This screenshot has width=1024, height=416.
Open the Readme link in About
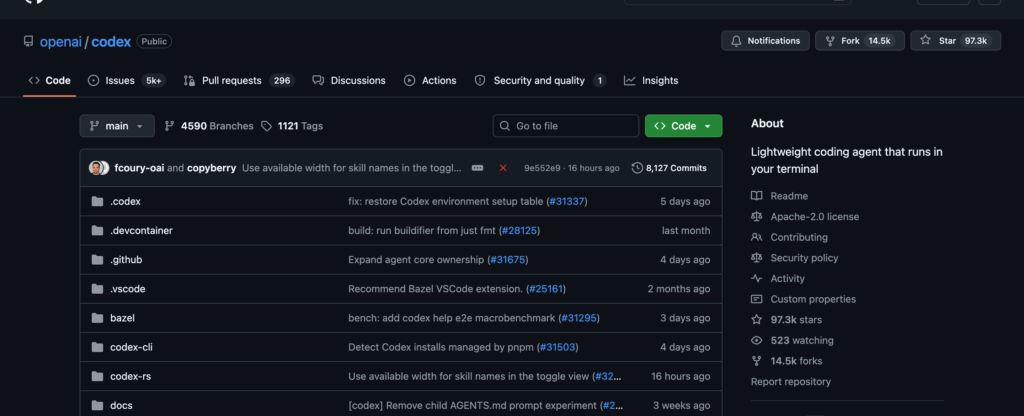780,196
